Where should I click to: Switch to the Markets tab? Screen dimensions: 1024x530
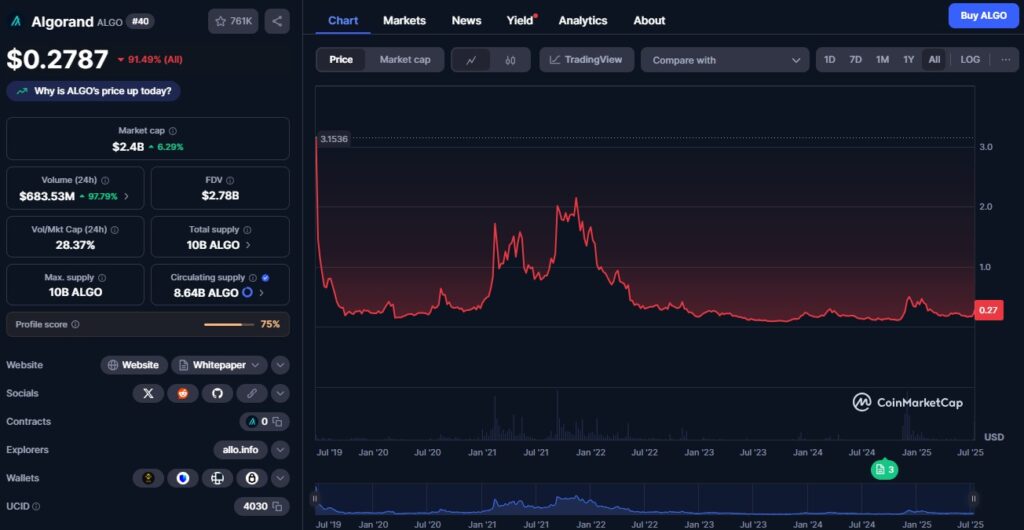pos(404,20)
